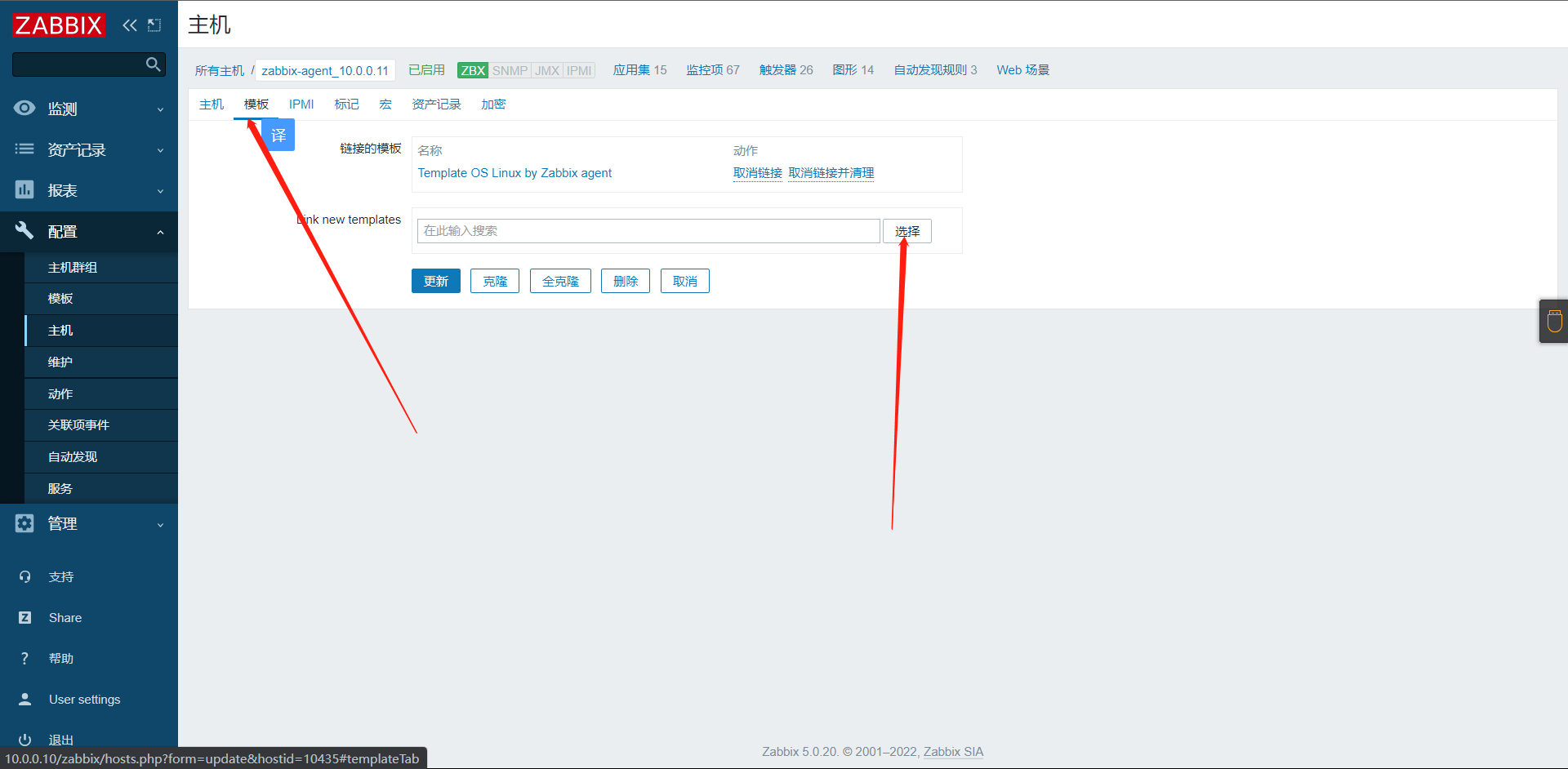Toggle sidebar hide icon next to collapse

[154, 25]
